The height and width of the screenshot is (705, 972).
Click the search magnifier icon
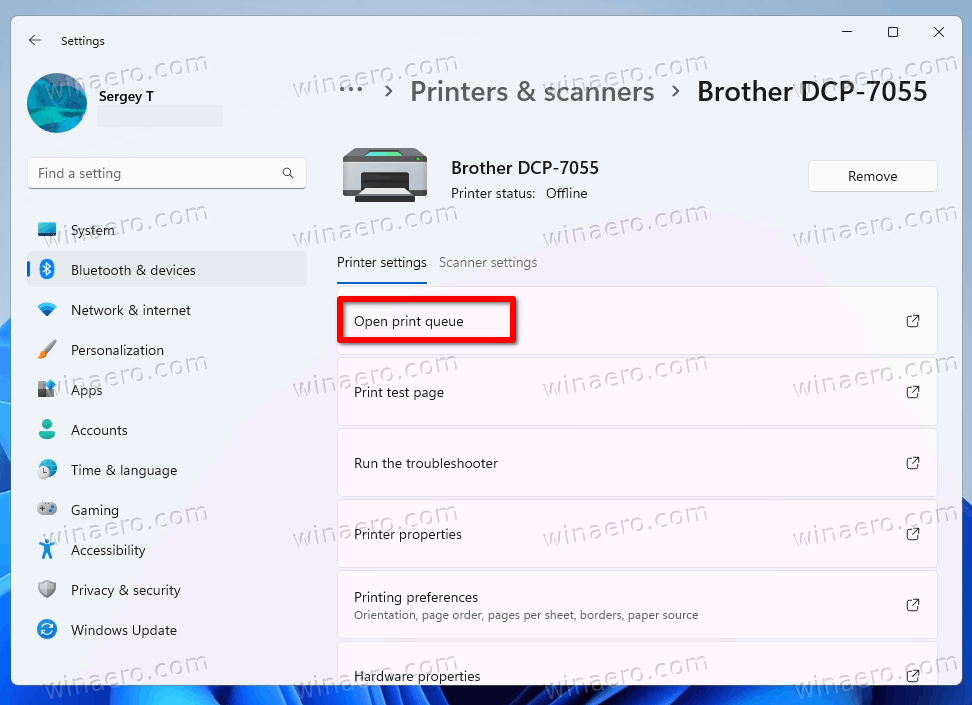click(288, 173)
